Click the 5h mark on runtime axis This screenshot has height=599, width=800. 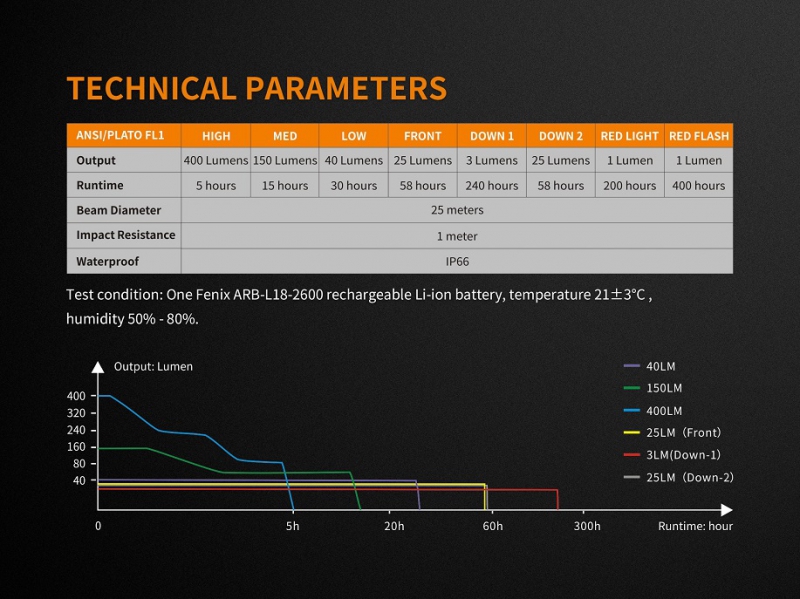293,526
